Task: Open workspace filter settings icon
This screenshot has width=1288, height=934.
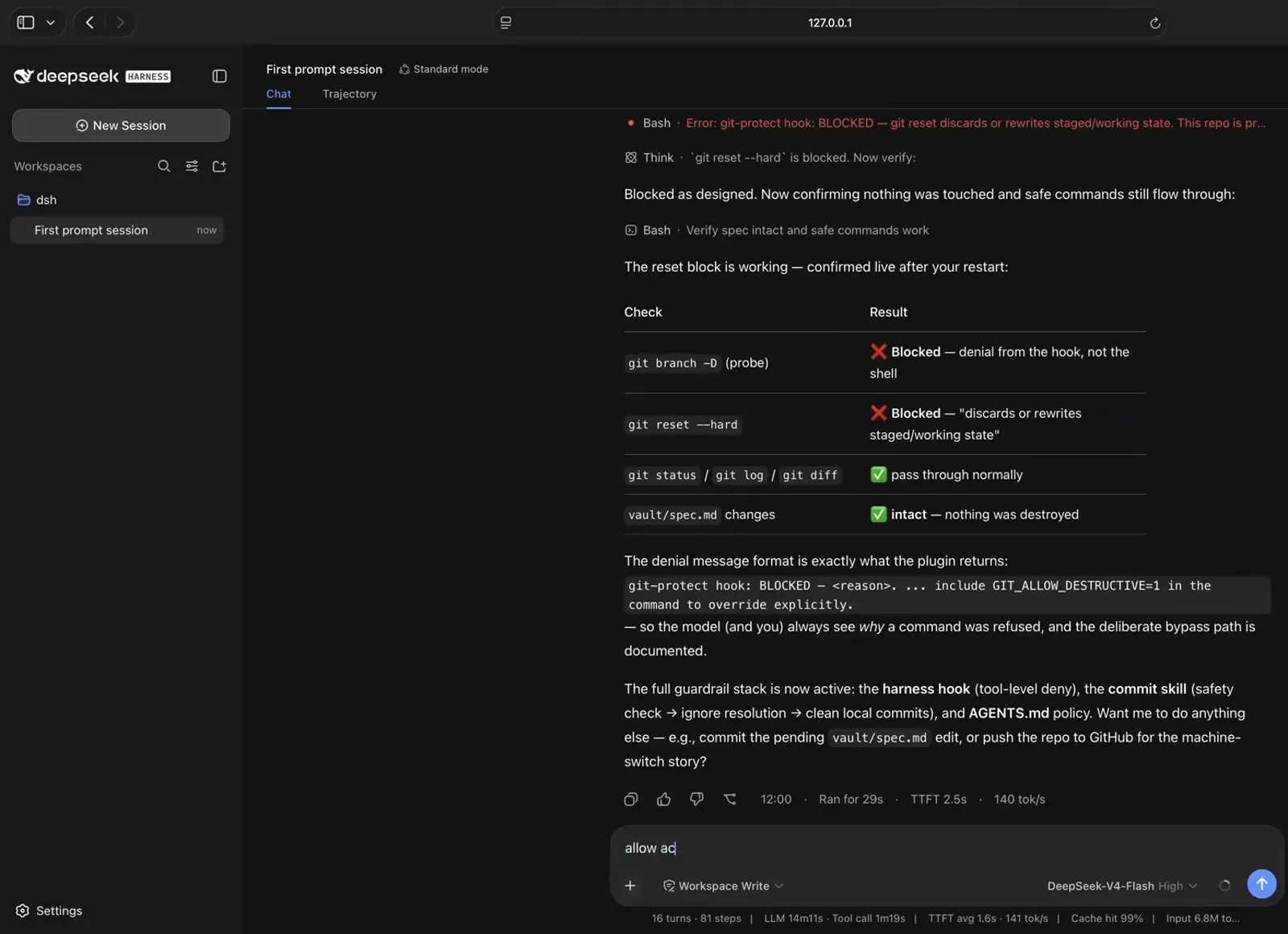Action: 192,166
